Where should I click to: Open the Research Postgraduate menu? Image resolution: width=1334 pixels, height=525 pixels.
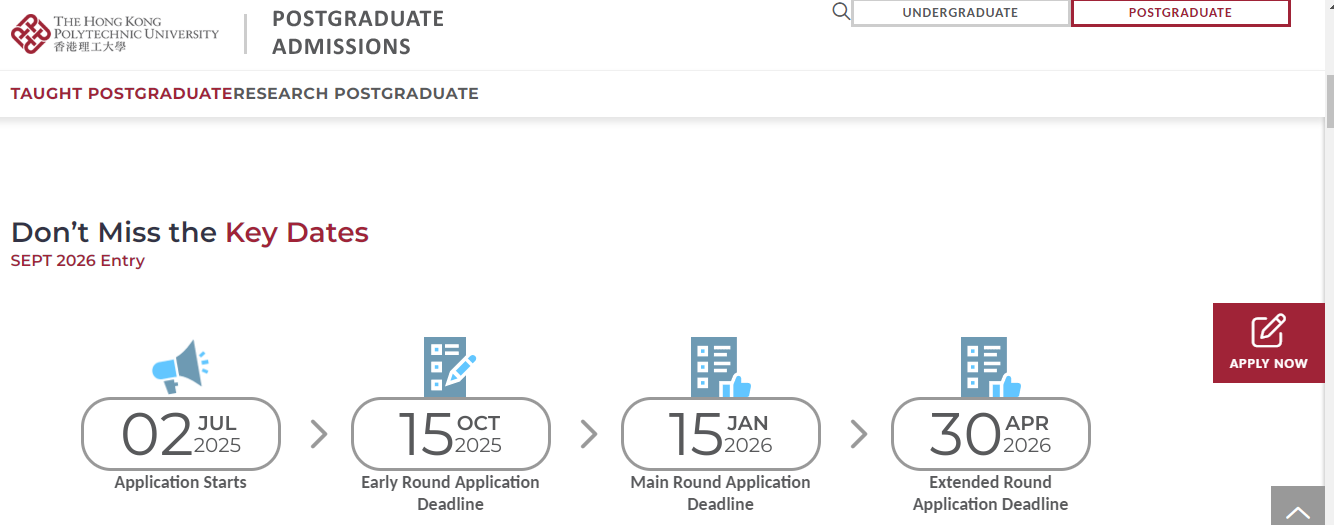tap(356, 94)
